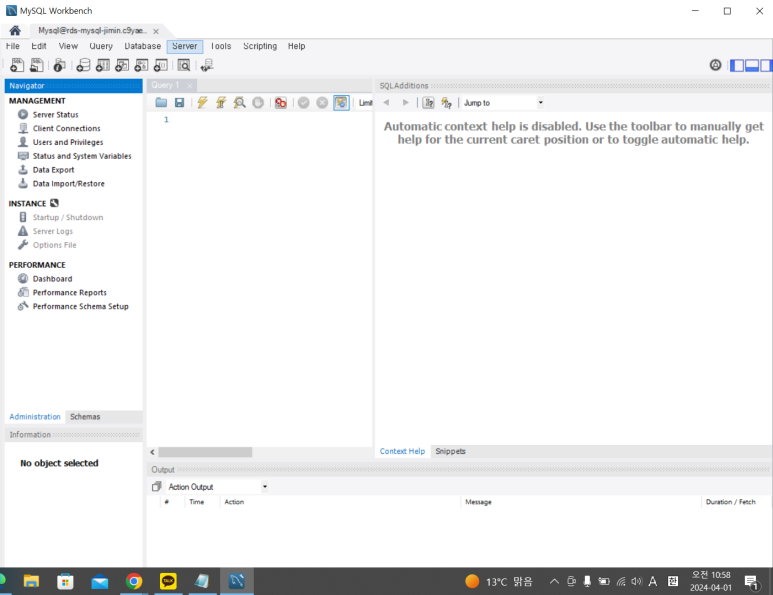
Task: Save the script with the floppy disk icon
Action: 179,103
